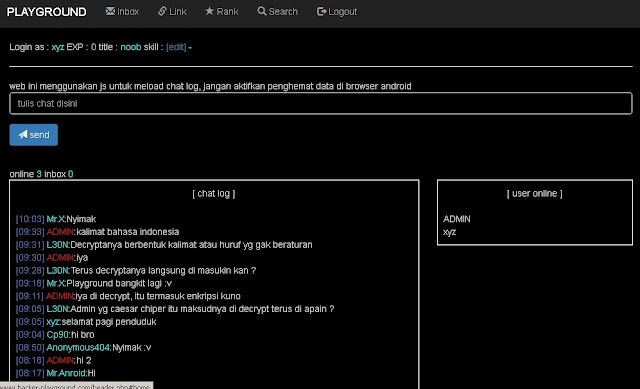Click the online count 3
The width and height of the screenshot is (640, 389).
(39, 174)
